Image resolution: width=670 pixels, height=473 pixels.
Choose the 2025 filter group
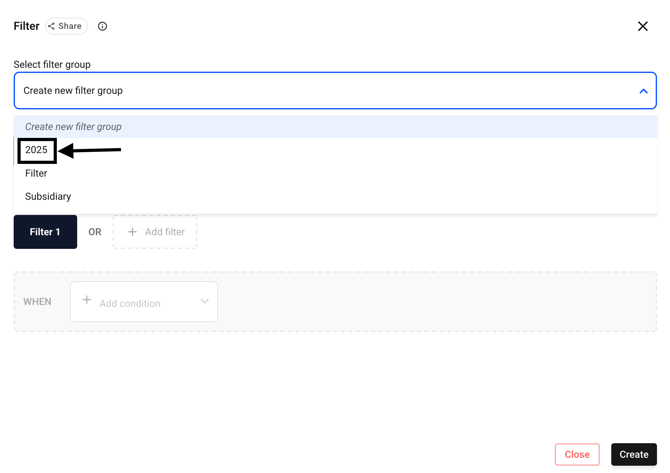pos(37,150)
